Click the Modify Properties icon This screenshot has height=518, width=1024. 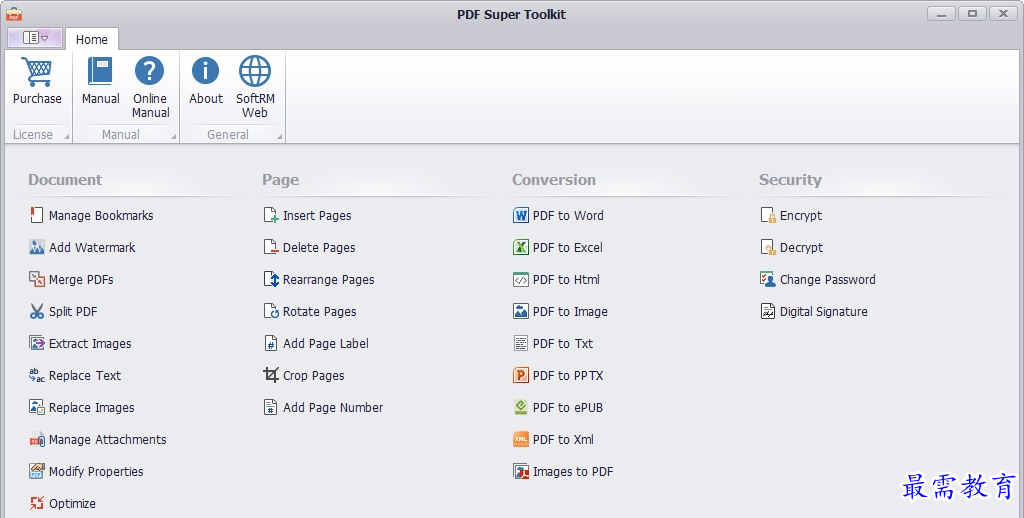(x=37, y=471)
